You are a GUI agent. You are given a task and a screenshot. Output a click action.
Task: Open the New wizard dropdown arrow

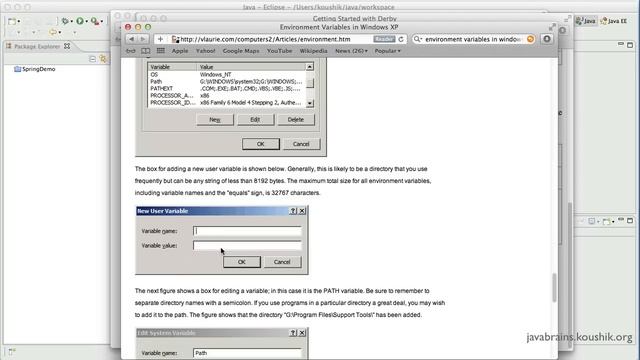[19, 21]
